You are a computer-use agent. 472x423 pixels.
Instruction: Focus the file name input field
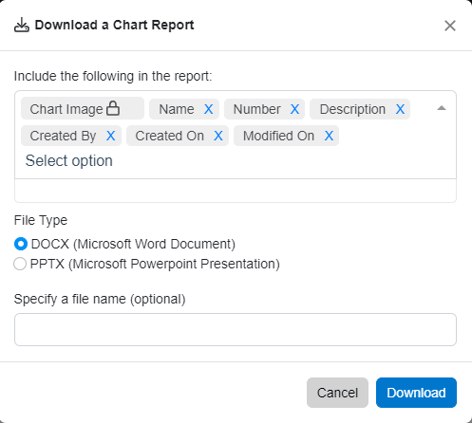(x=235, y=329)
